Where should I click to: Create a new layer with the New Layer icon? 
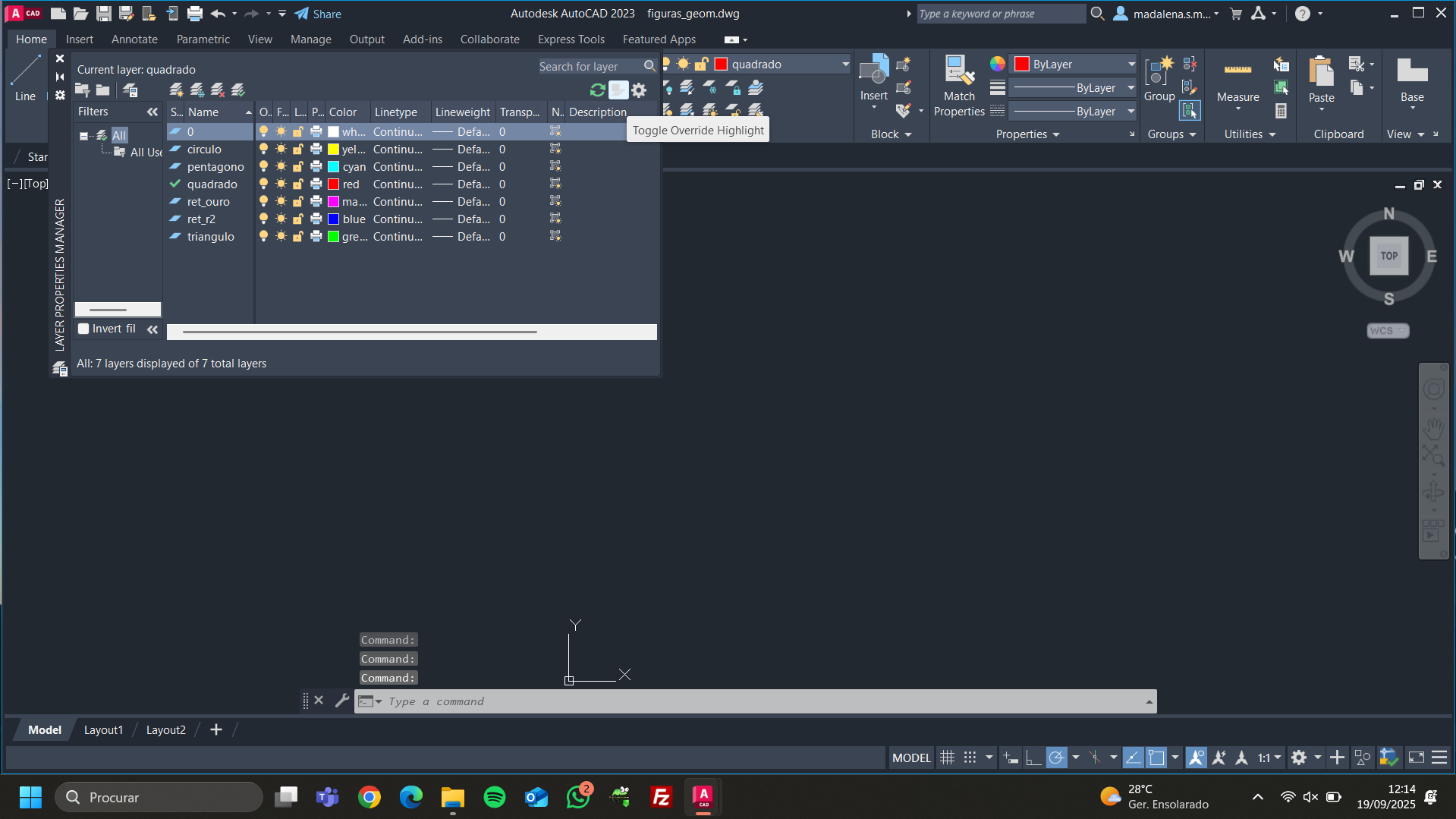click(177, 90)
